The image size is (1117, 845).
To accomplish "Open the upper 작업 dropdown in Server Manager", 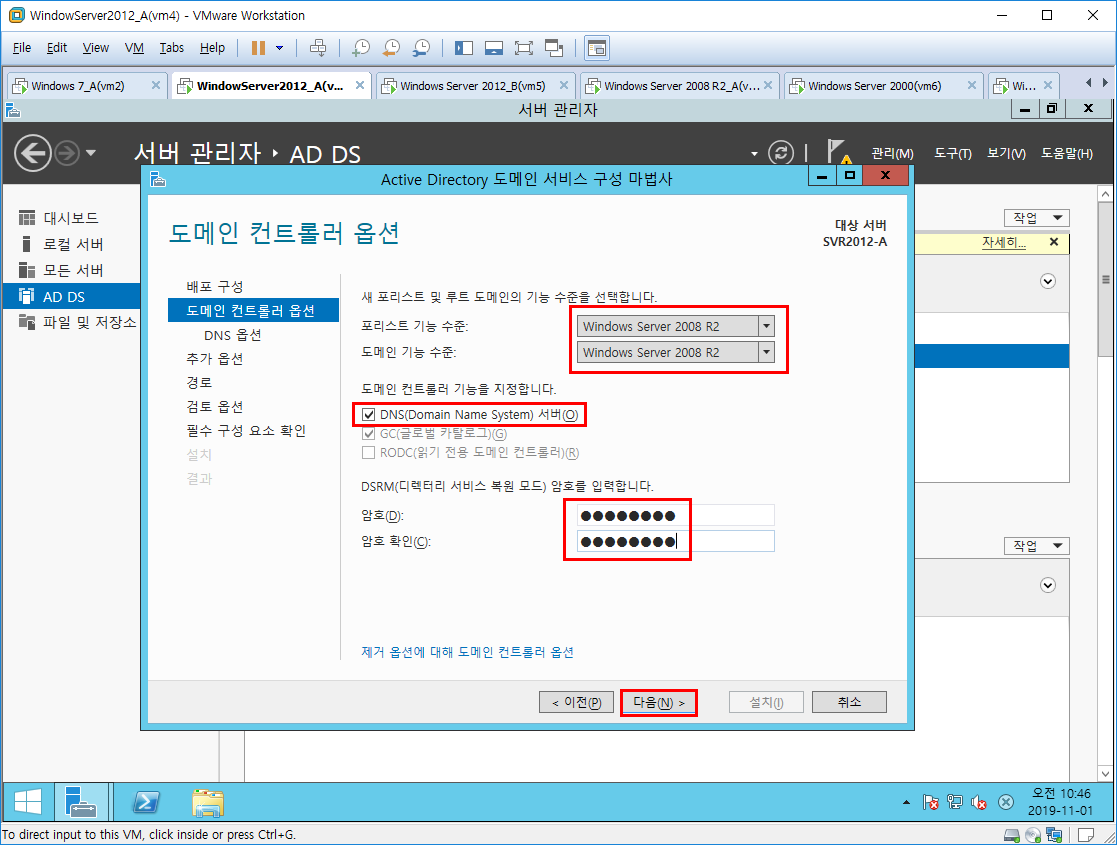I will tap(1037, 218).
